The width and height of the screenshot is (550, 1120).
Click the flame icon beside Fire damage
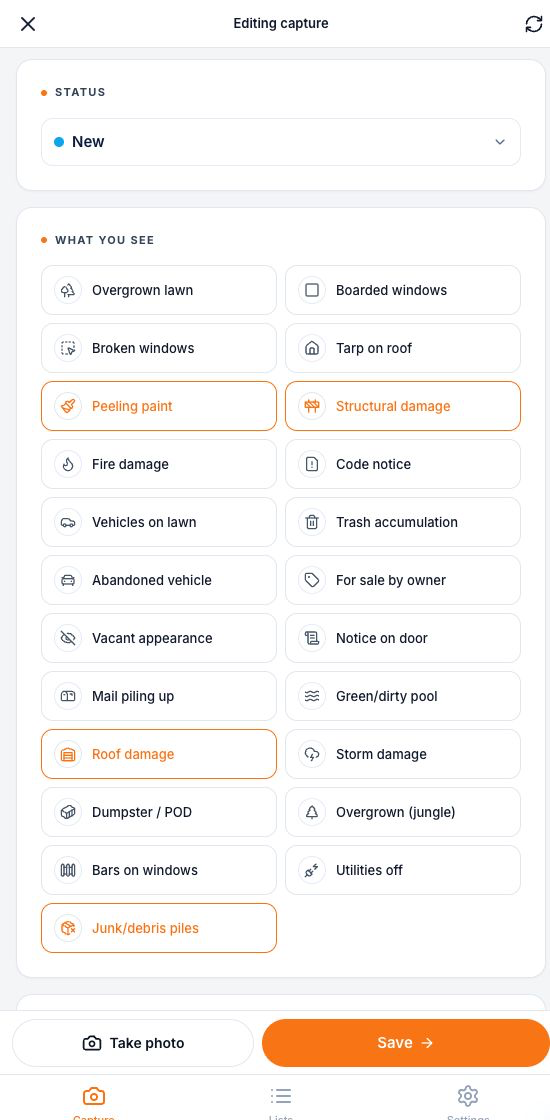tap(68, 464)
